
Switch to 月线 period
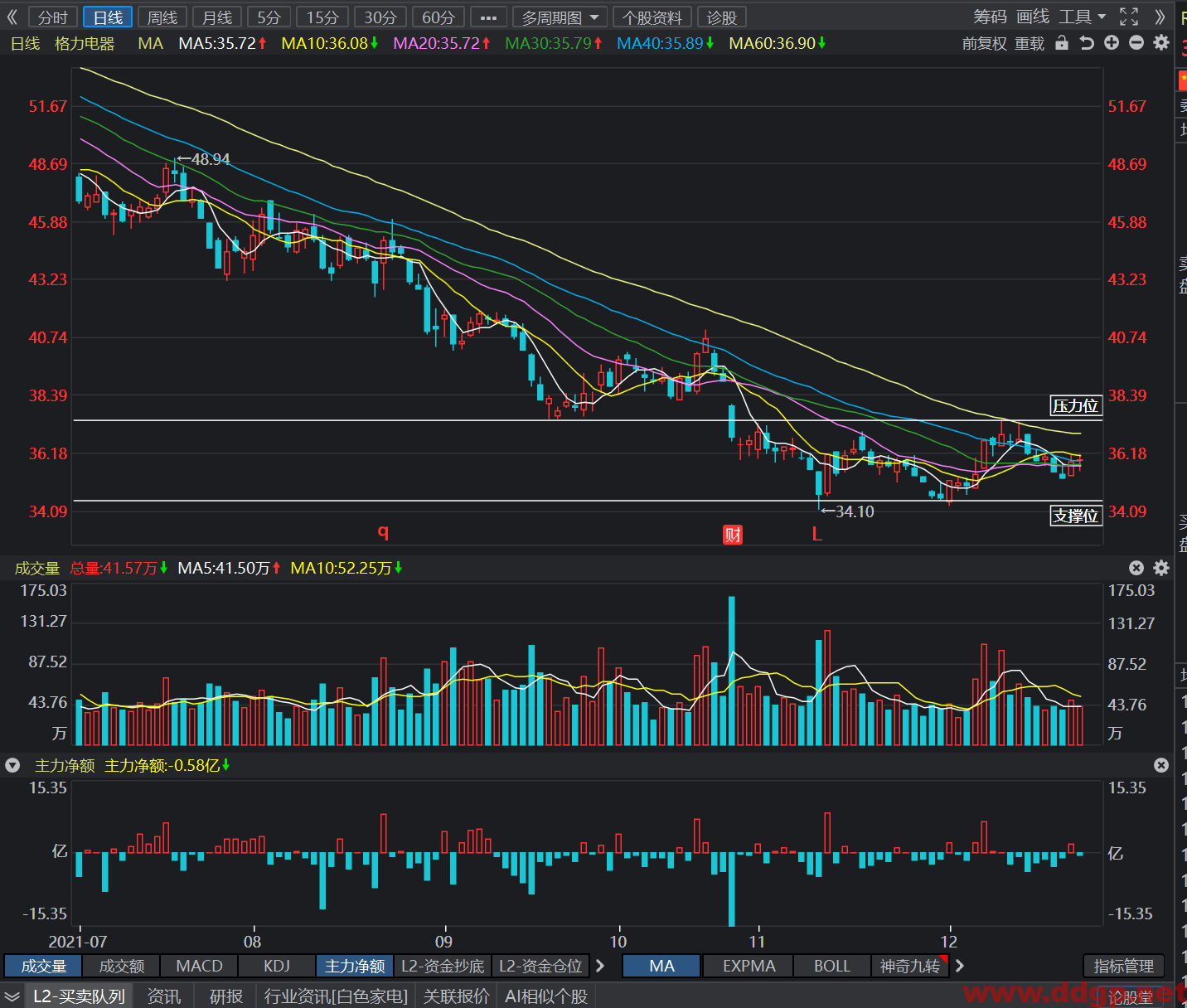click(x=217, y=17)
